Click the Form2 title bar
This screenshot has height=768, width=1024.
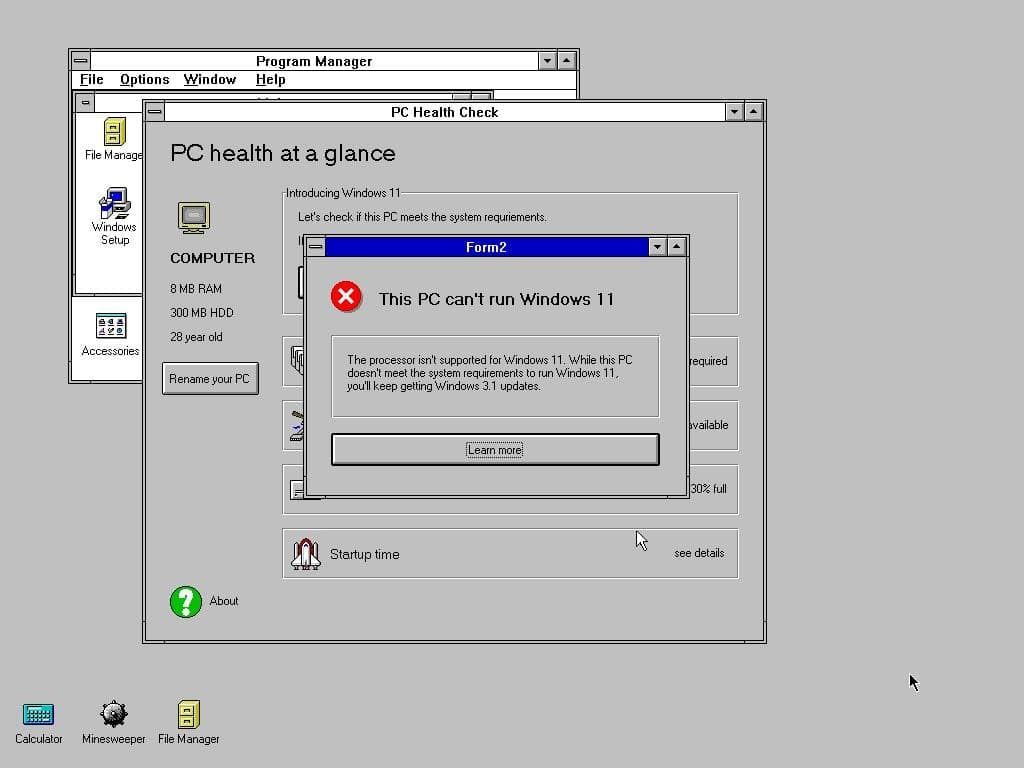pos(487,247)
